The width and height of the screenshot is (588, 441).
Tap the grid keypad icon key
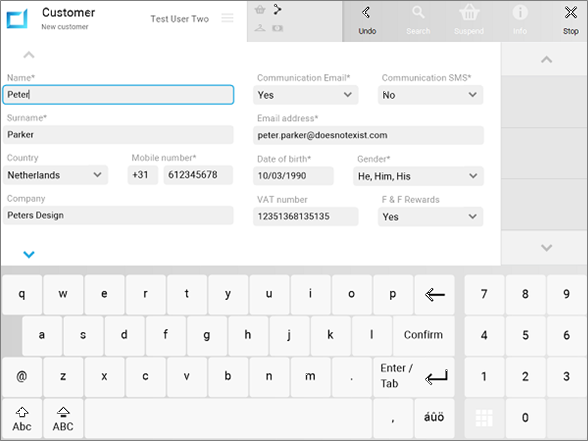(x=484, y=419)
